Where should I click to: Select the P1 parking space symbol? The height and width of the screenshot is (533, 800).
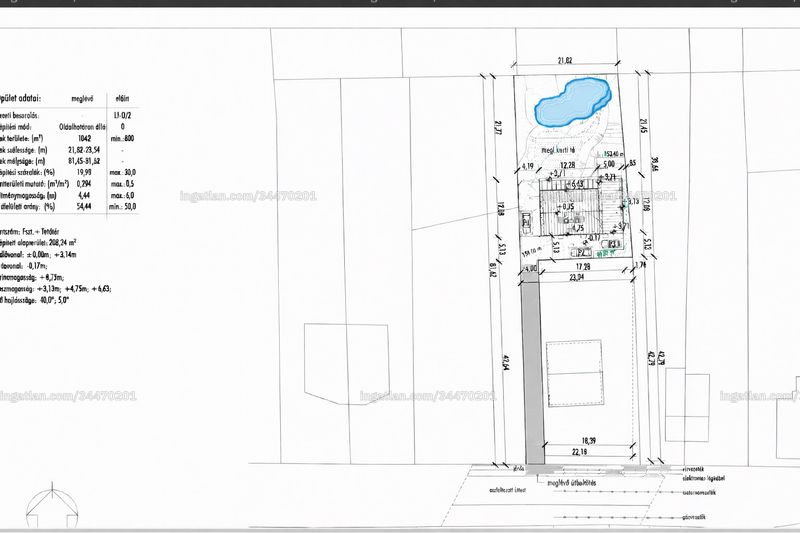tap(527, 223)
